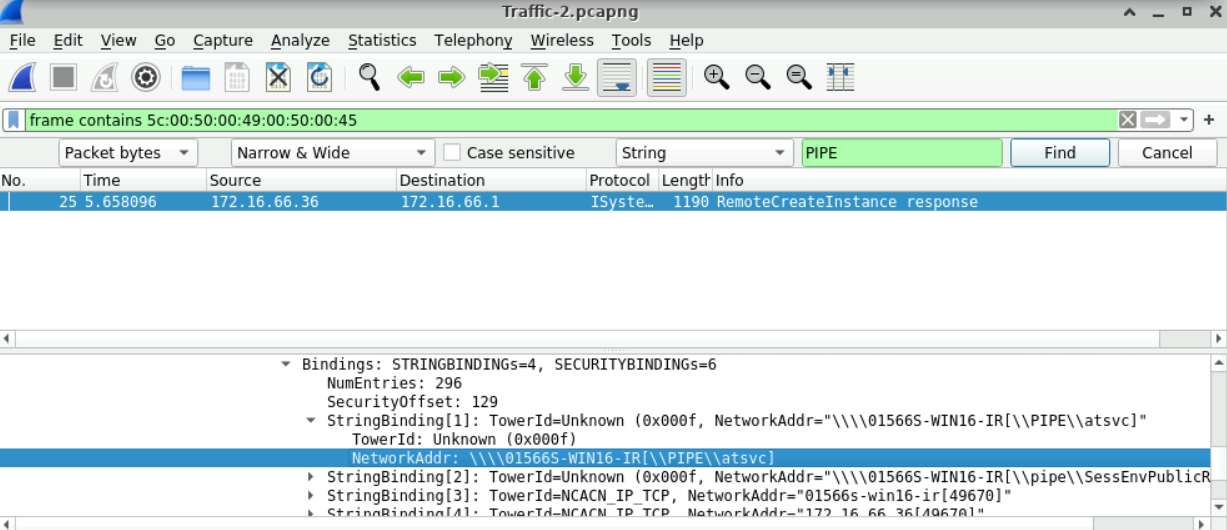Clear the display filter with X
1227x530 pixels.
pyautogui.click(x=1128, y=120)
